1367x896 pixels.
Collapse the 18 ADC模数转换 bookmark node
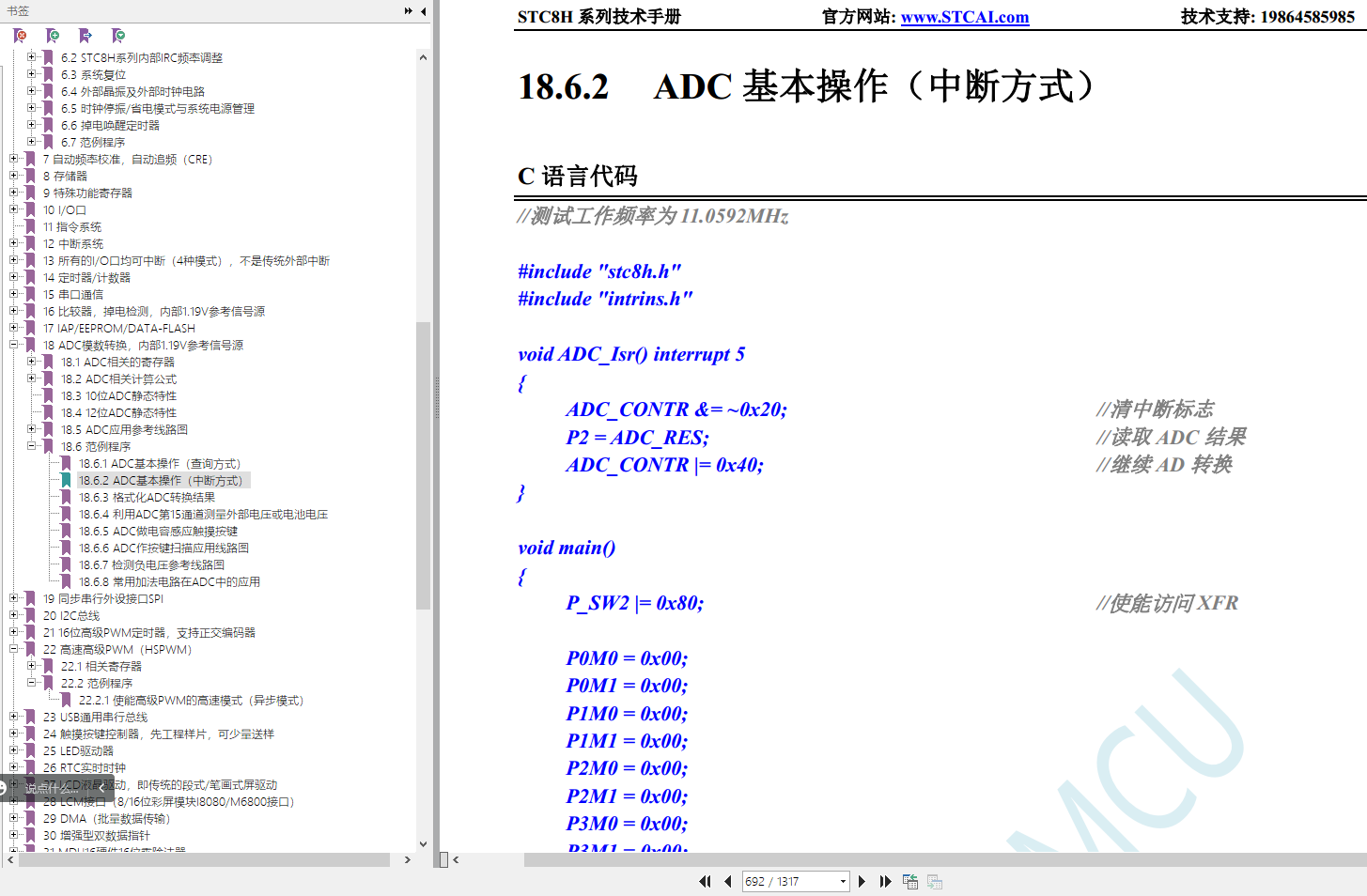pyautogui.click(x=14, y=345)
